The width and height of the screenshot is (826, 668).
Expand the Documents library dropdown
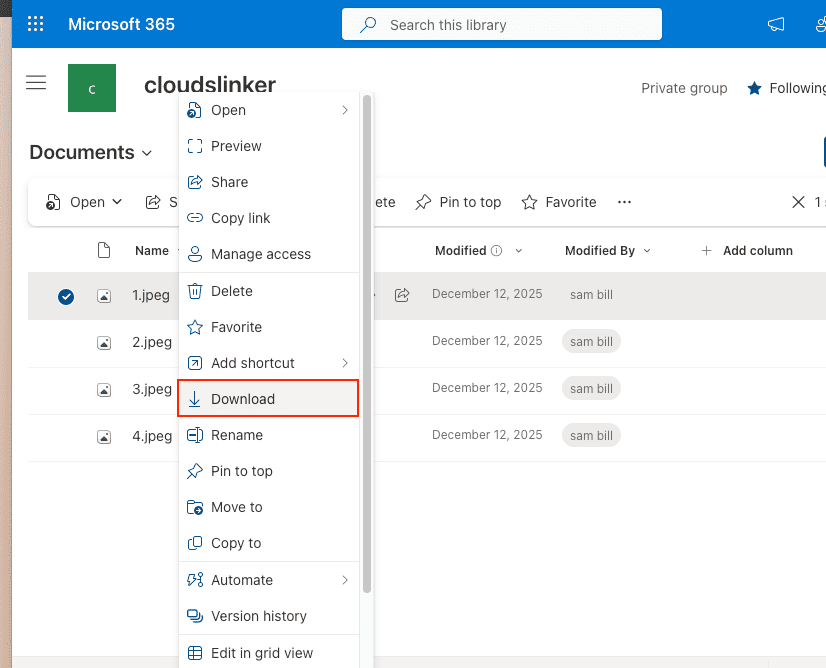147,153
